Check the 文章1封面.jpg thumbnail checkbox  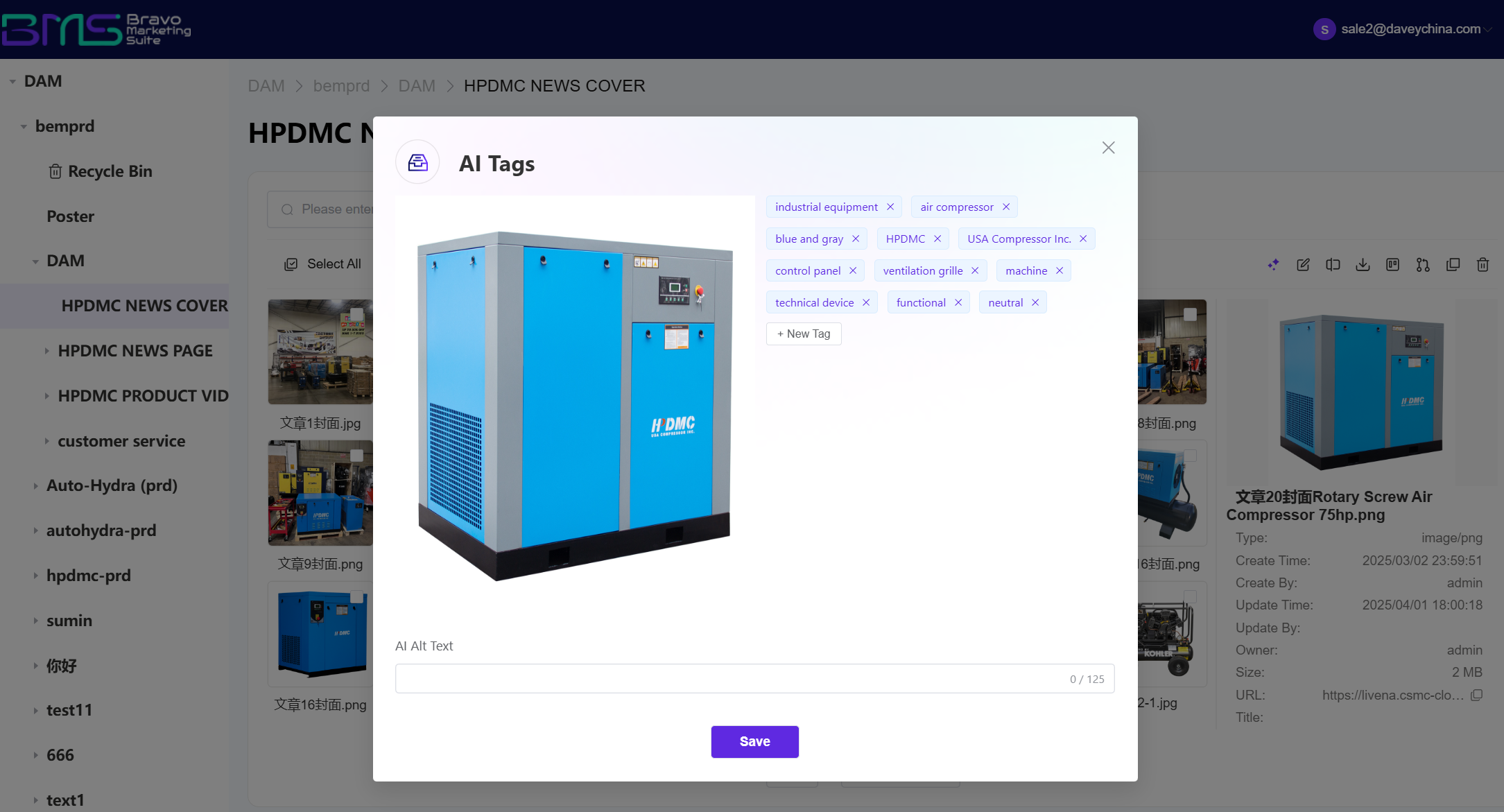point(357,314)
